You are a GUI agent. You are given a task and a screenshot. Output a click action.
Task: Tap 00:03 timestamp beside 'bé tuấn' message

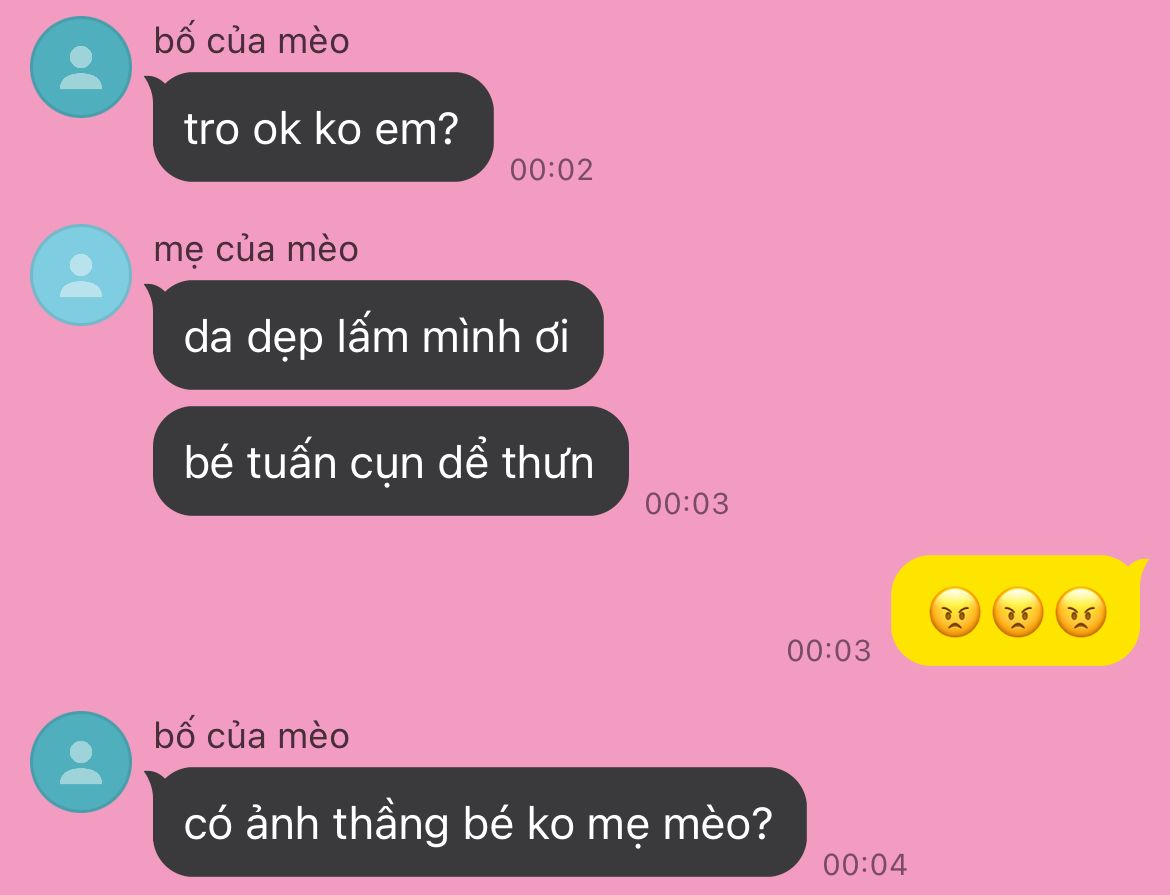coord(686,504)
